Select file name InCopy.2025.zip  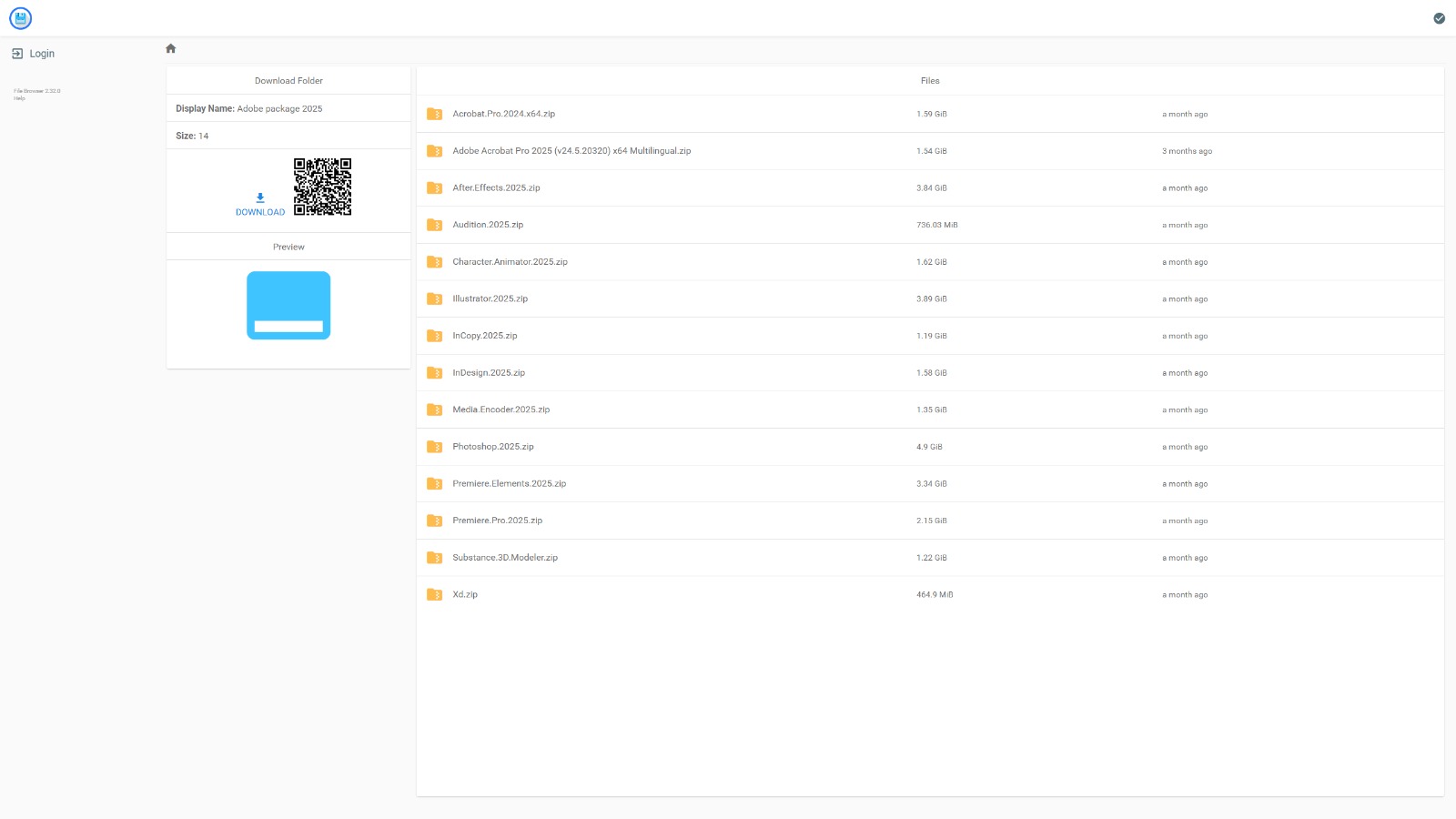[x=485, y=336]
